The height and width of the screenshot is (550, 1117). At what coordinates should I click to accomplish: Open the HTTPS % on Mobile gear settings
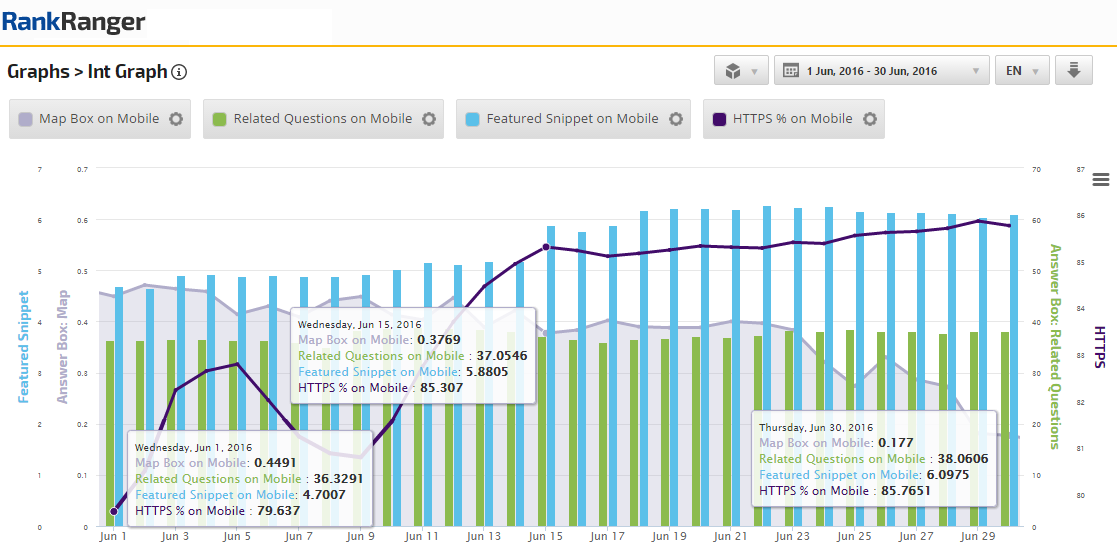point(870,119)
